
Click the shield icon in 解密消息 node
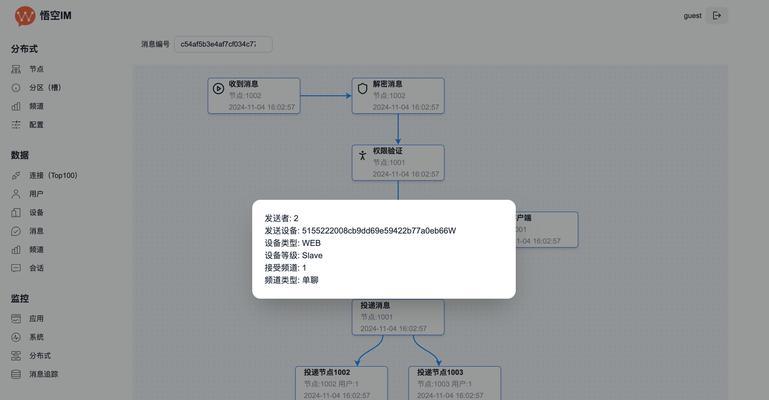click(x=362, y=89)
